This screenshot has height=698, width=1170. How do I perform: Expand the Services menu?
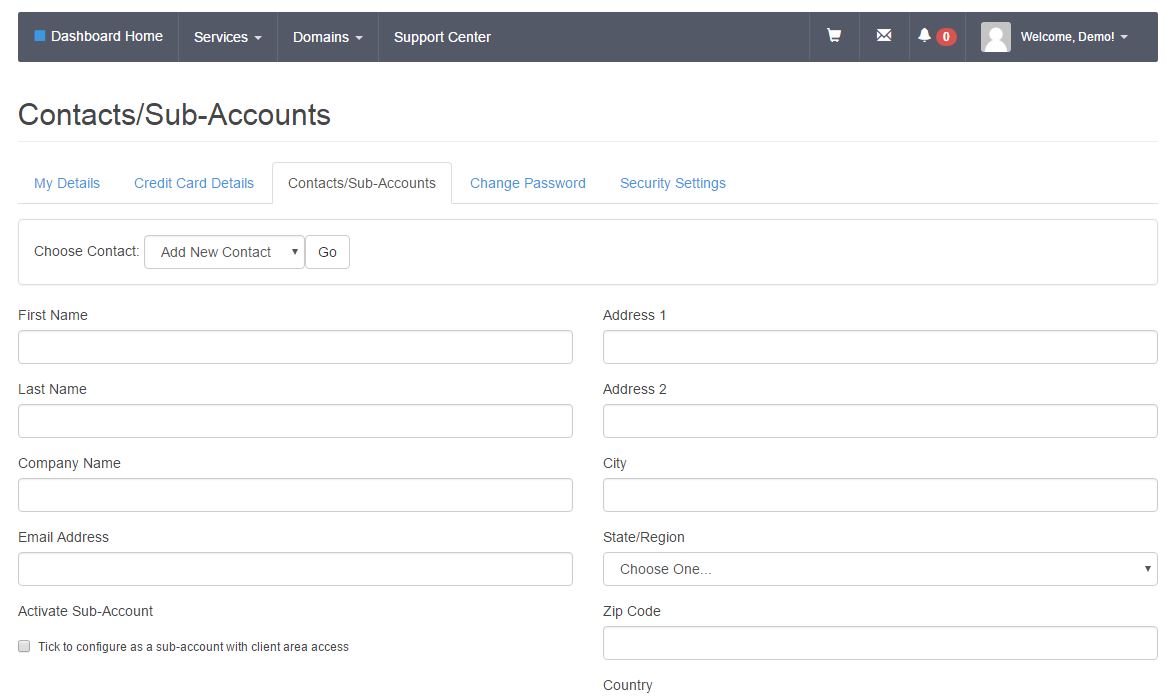click(227, 37)
